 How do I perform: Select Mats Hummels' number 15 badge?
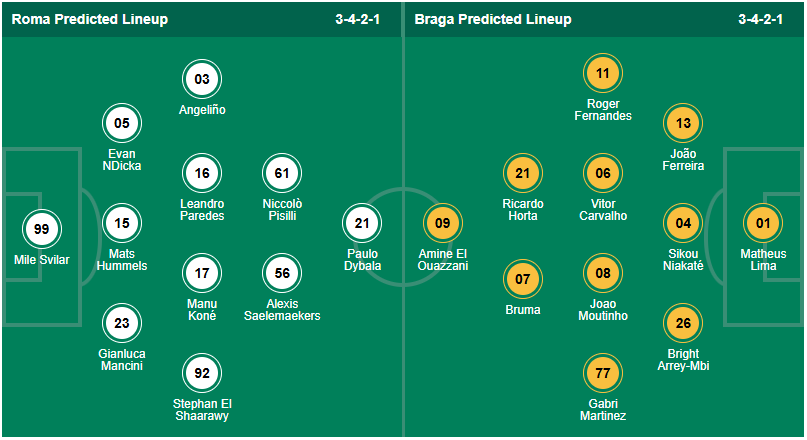point(122,223)
